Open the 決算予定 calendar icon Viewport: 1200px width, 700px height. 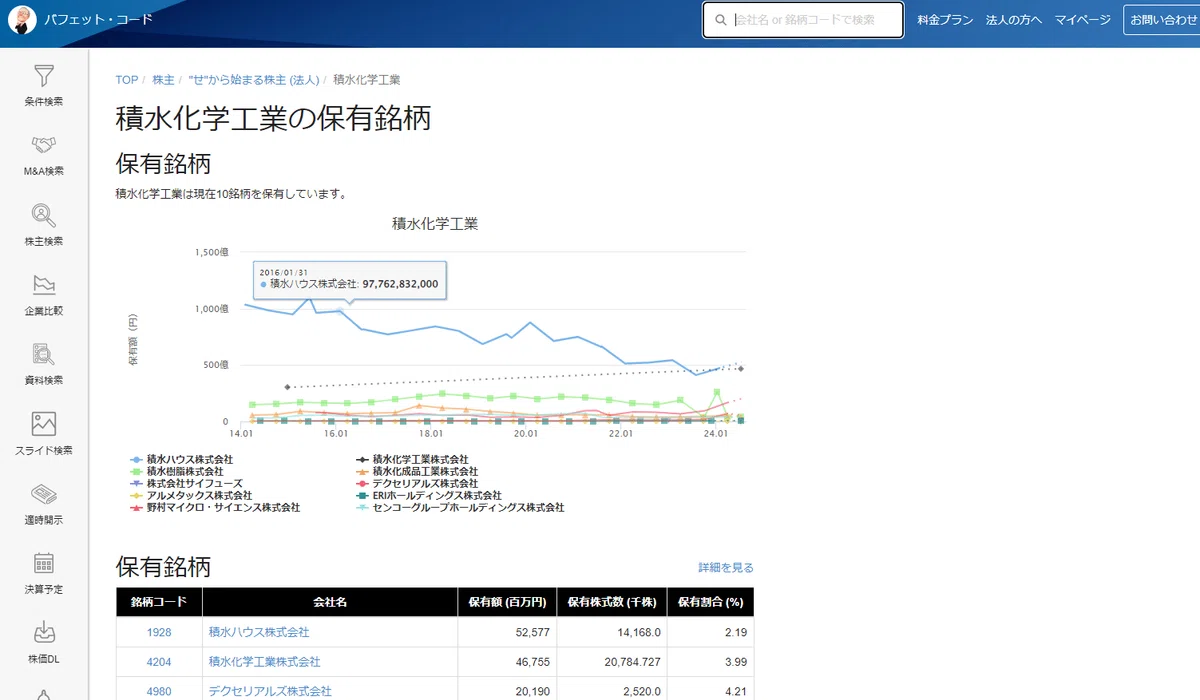[x=44, y=563]
